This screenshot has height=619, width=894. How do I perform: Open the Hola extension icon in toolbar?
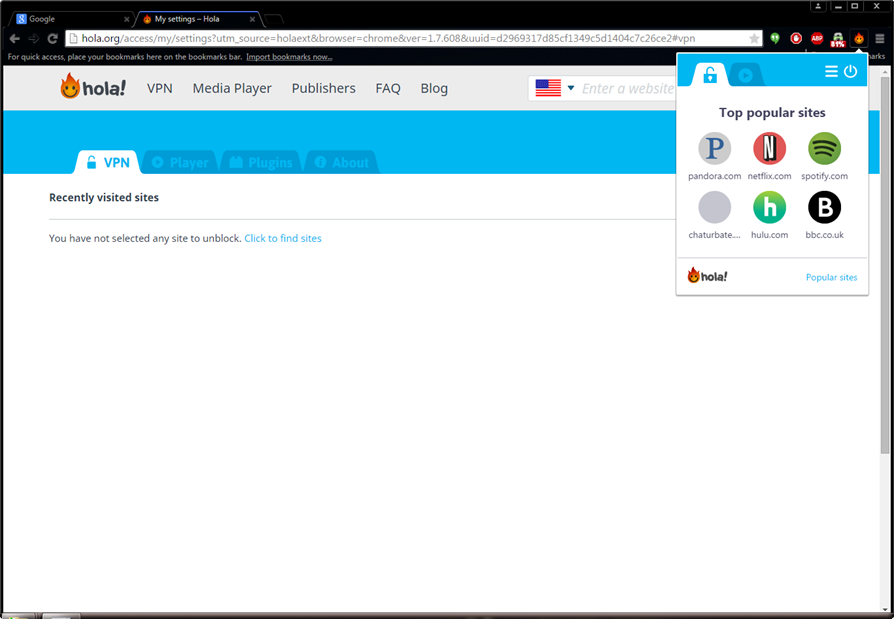tap(859, 38)
